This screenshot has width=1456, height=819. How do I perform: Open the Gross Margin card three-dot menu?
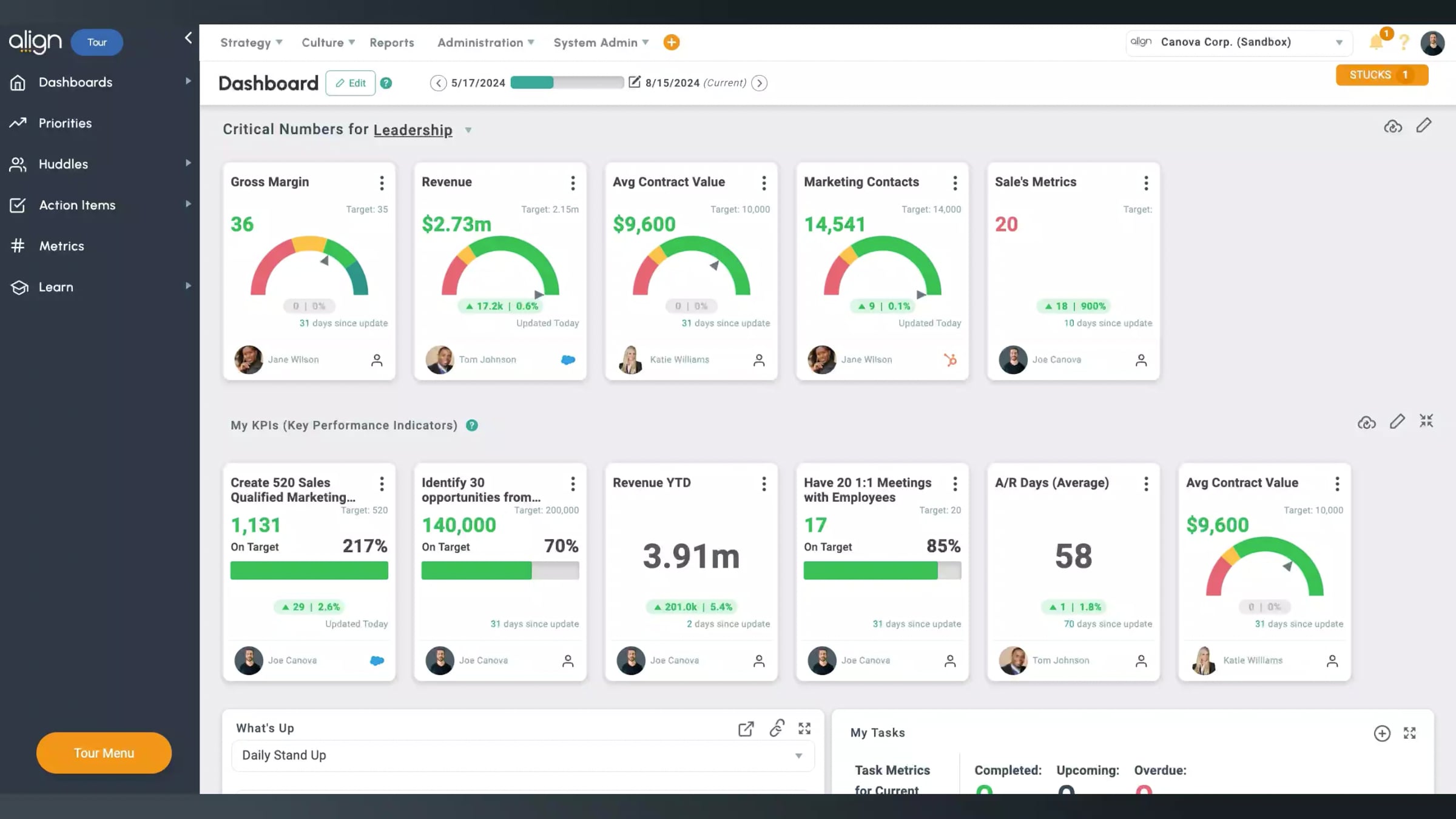382,183
